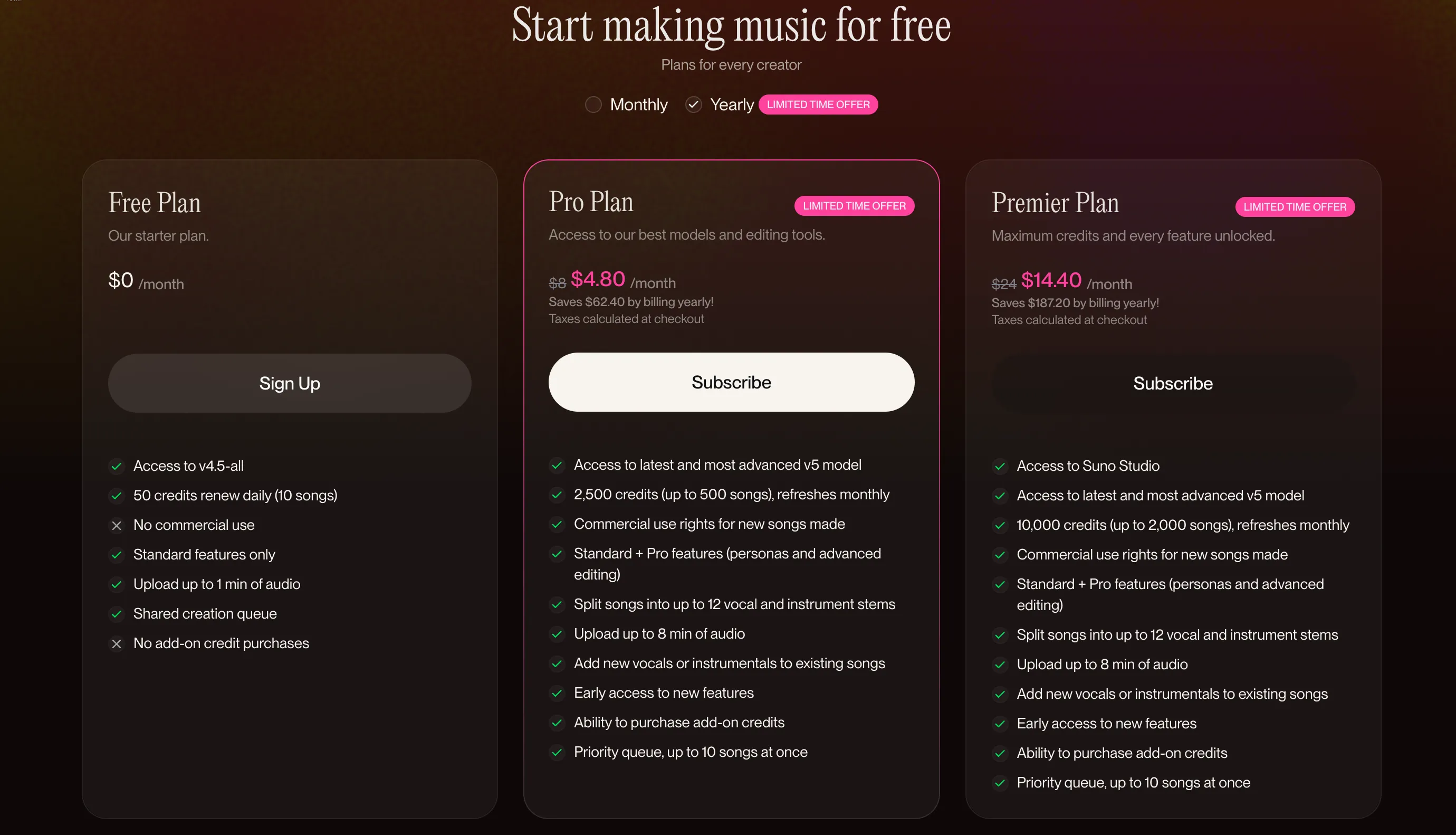Select the Monthly billing radio button
This screenshot has height=835, width=1456.
click(x=593, y=105)
